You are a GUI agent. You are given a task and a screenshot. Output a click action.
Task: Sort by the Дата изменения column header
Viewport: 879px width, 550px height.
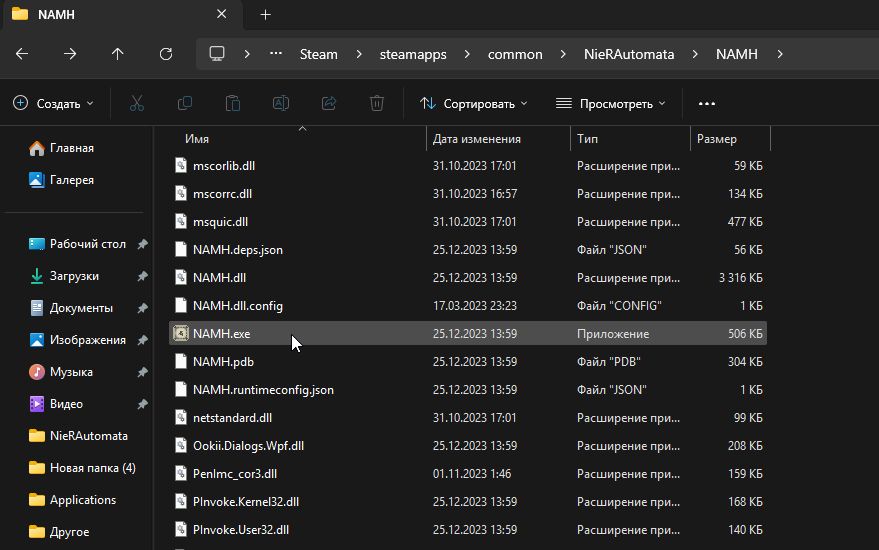click(x=476, y=139)
